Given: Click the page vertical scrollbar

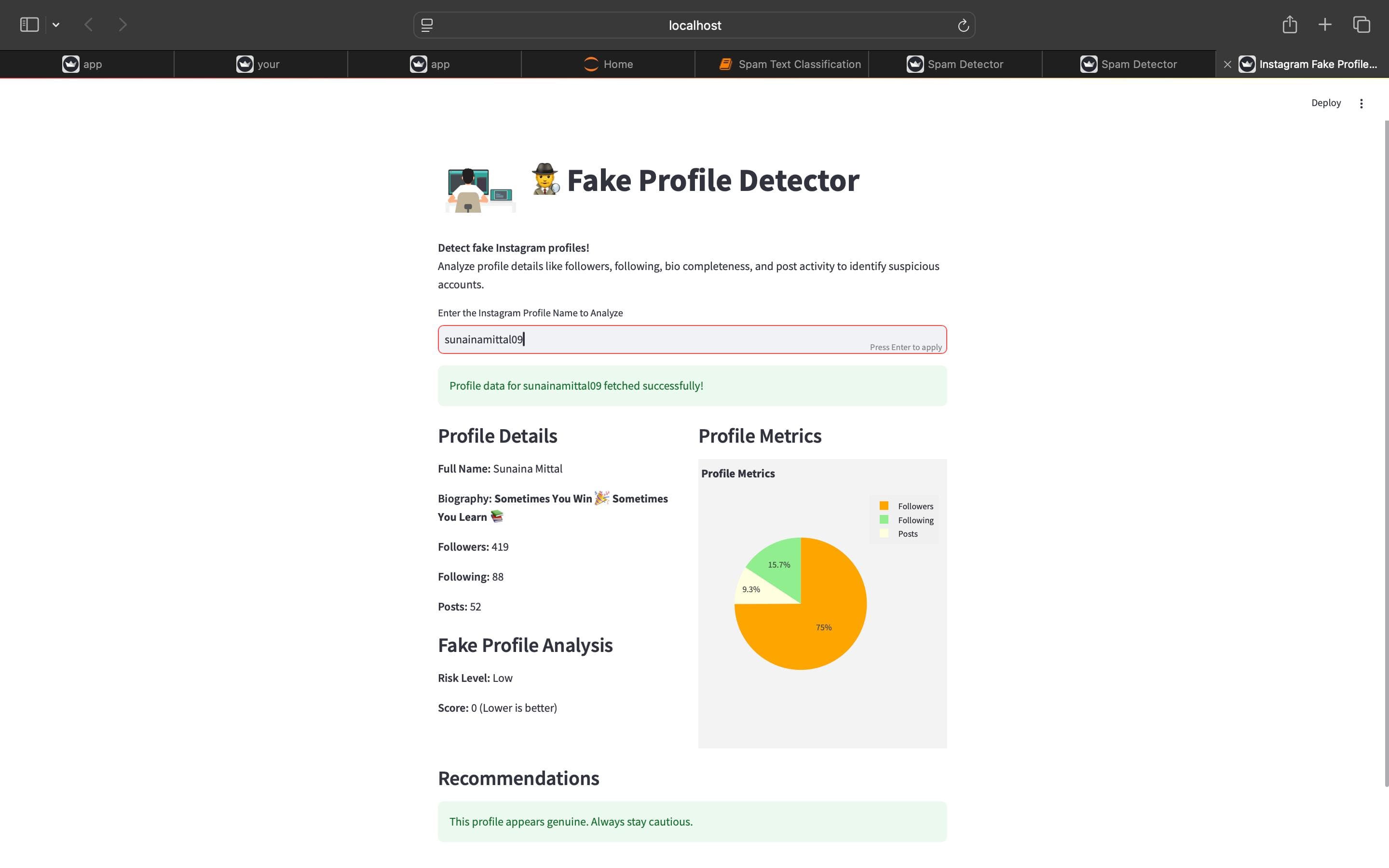Looking at the screenshot, I should pos(1386,453).
